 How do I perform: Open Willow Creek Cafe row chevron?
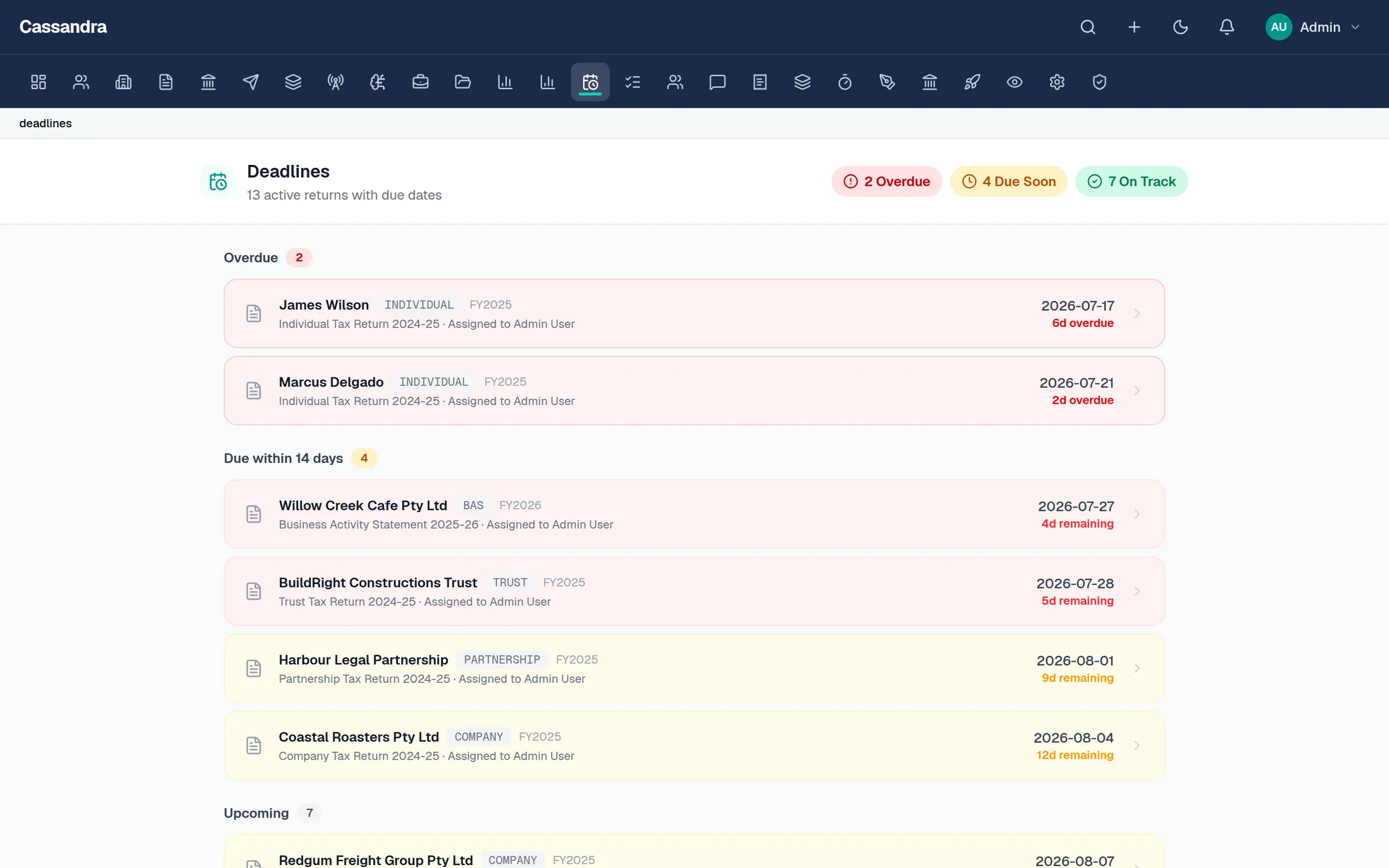(1137, 514)
